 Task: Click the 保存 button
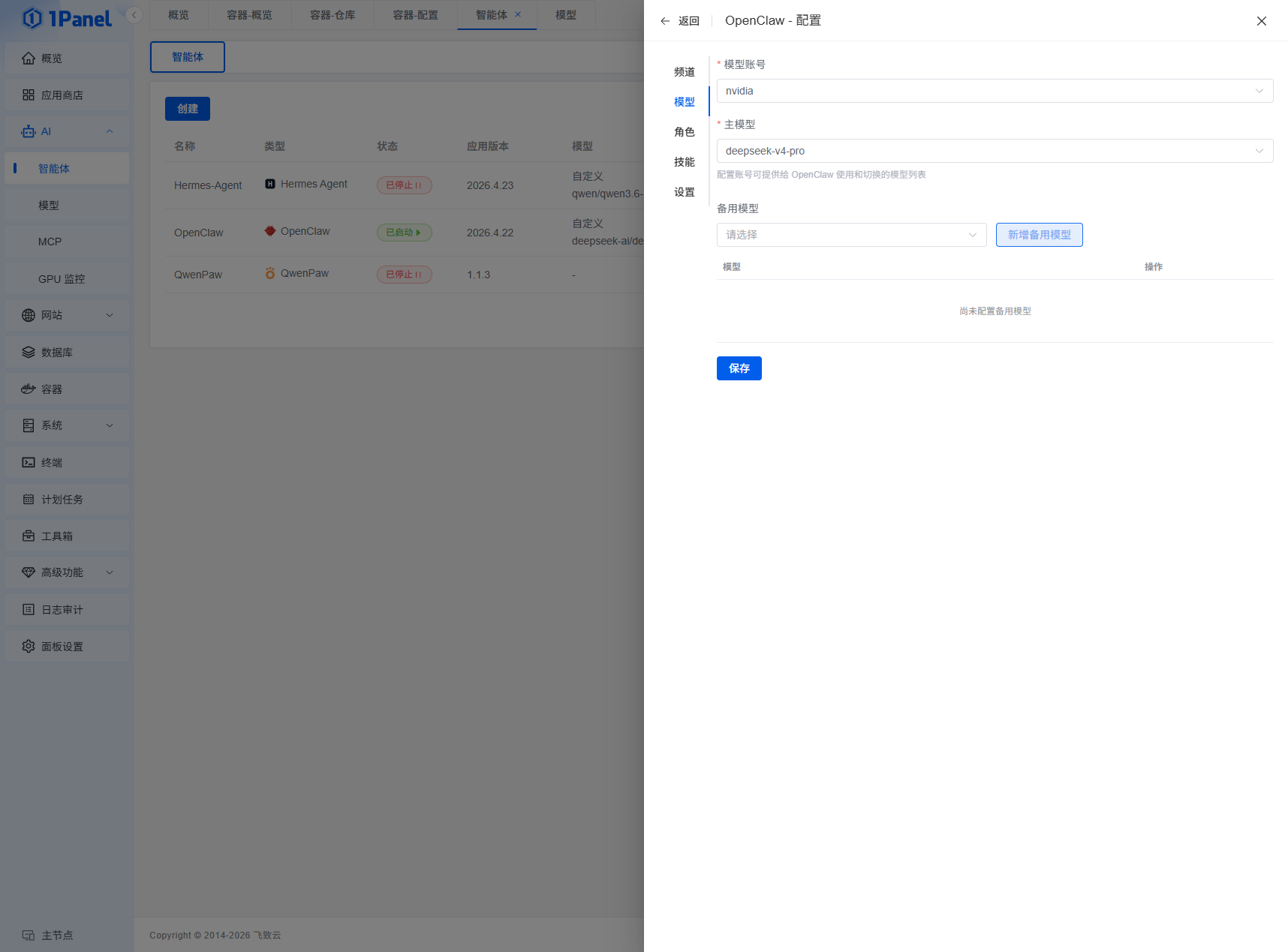[739, 368]
